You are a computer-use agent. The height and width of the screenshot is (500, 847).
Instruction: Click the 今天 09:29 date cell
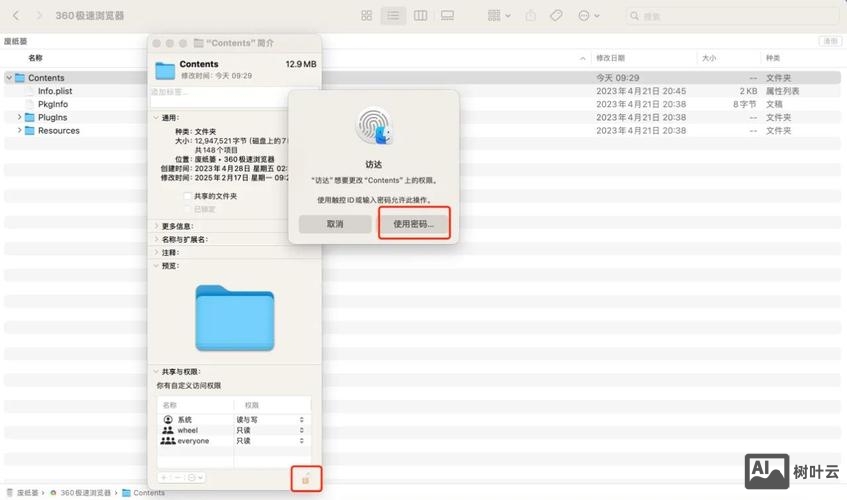(617, 78)
